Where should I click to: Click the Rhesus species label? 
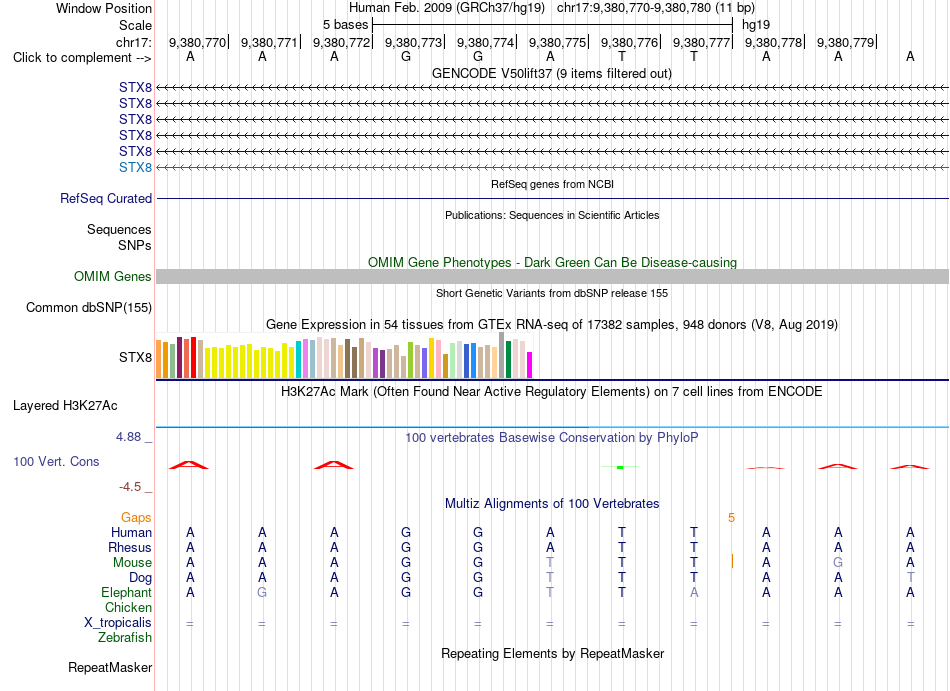pos(130,547)
